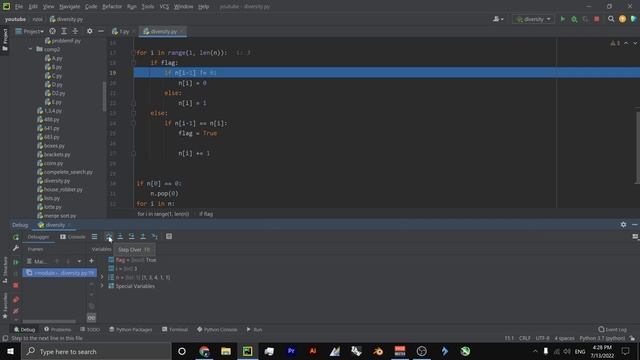Click the Step Into debugger icon
Image resolution: width=640 pixels, height=360 pixels.
pyautogui.click(x=120, y=236)
